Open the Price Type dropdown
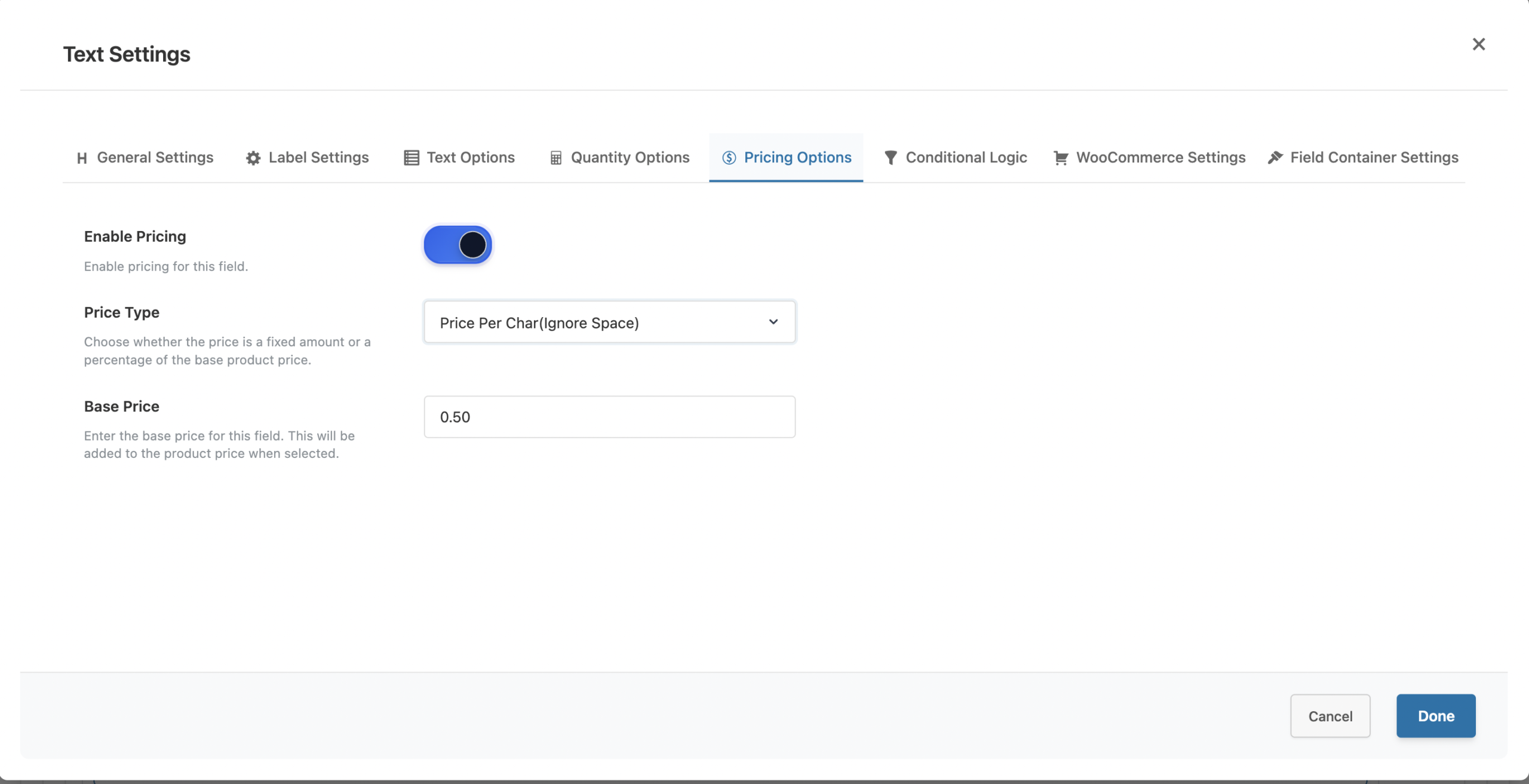Image resolution: width=1529 pixels, height=784 pixels. [609, 322]
